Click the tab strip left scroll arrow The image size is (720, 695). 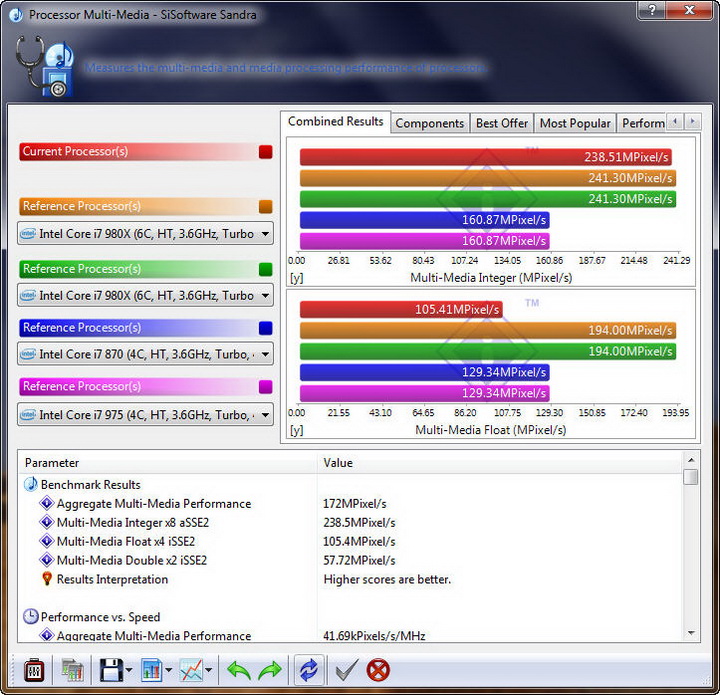675,122
